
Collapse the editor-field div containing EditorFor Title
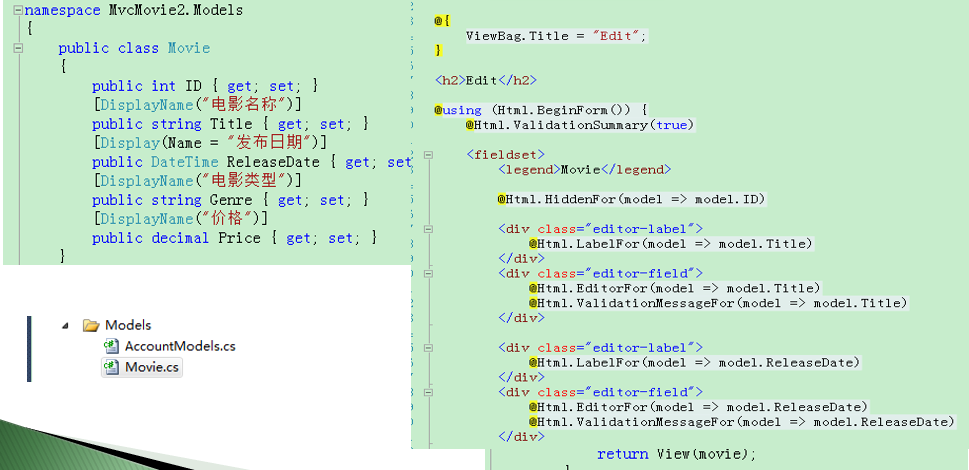click(x=429, y=273)
